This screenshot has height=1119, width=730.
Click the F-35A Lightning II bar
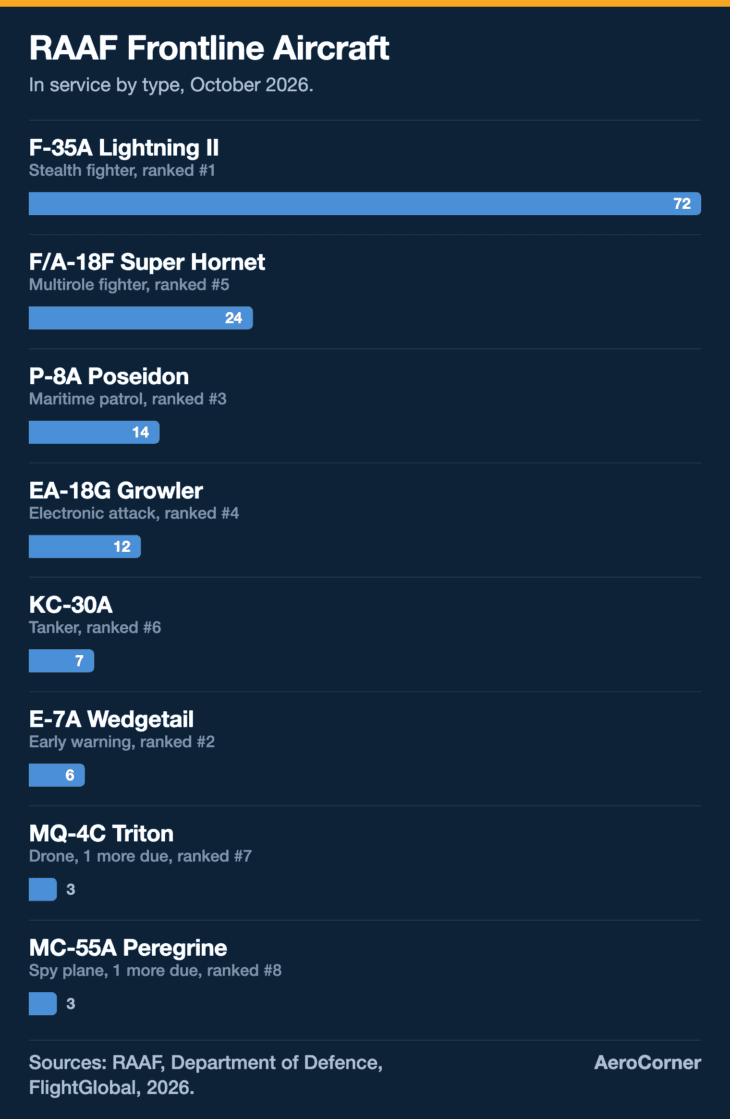(x=365, y=203)
